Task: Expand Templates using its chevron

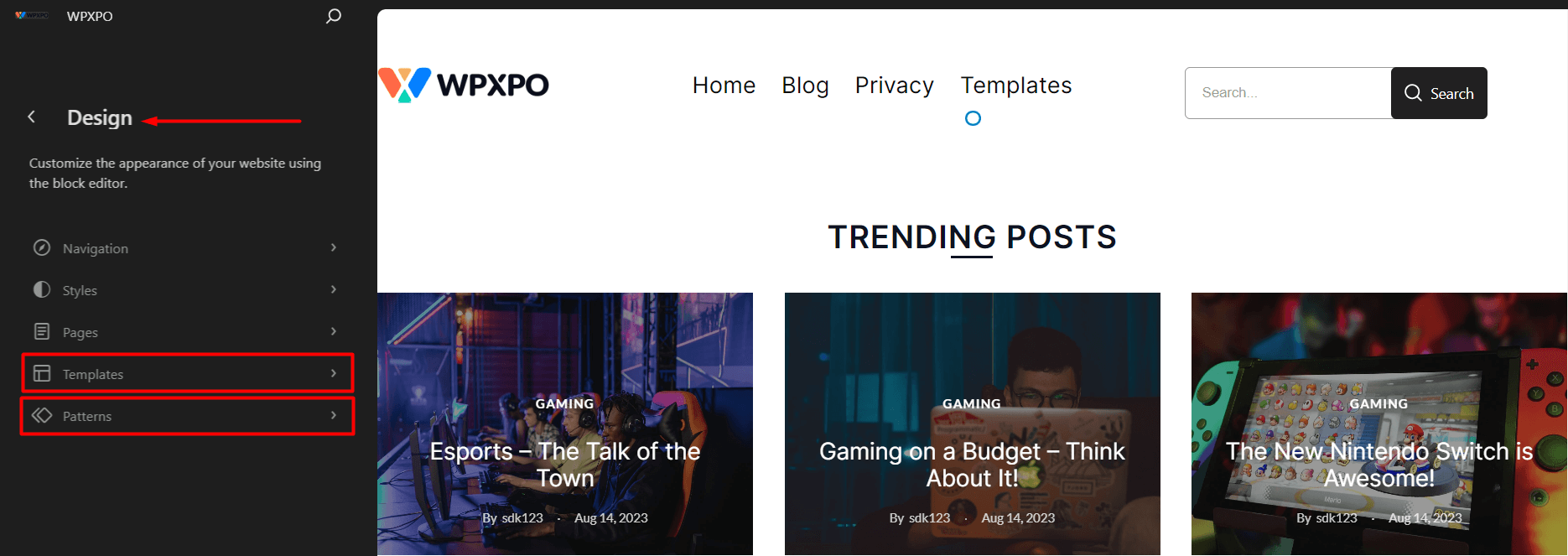Action: point(334,373)
